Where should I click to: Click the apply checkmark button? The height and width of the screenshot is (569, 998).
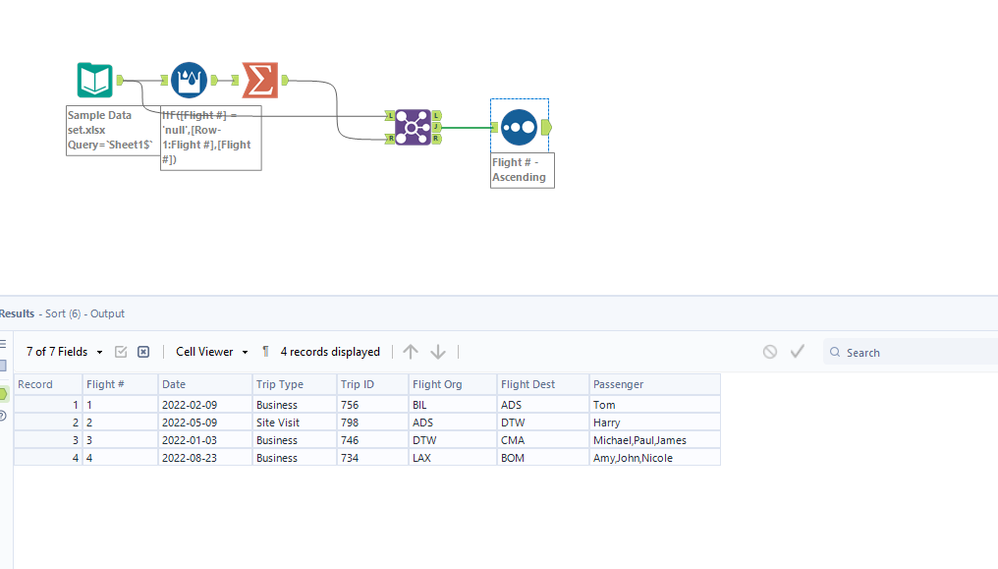coord(798,351)
